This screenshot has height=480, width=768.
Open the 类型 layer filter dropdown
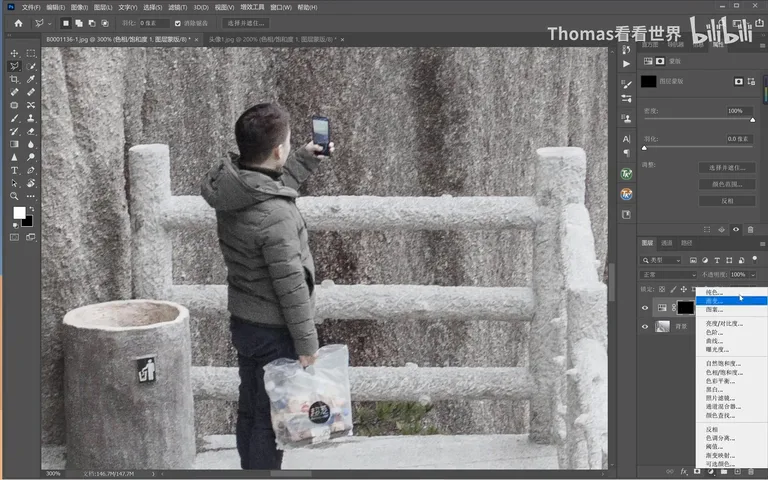point(661,260)
